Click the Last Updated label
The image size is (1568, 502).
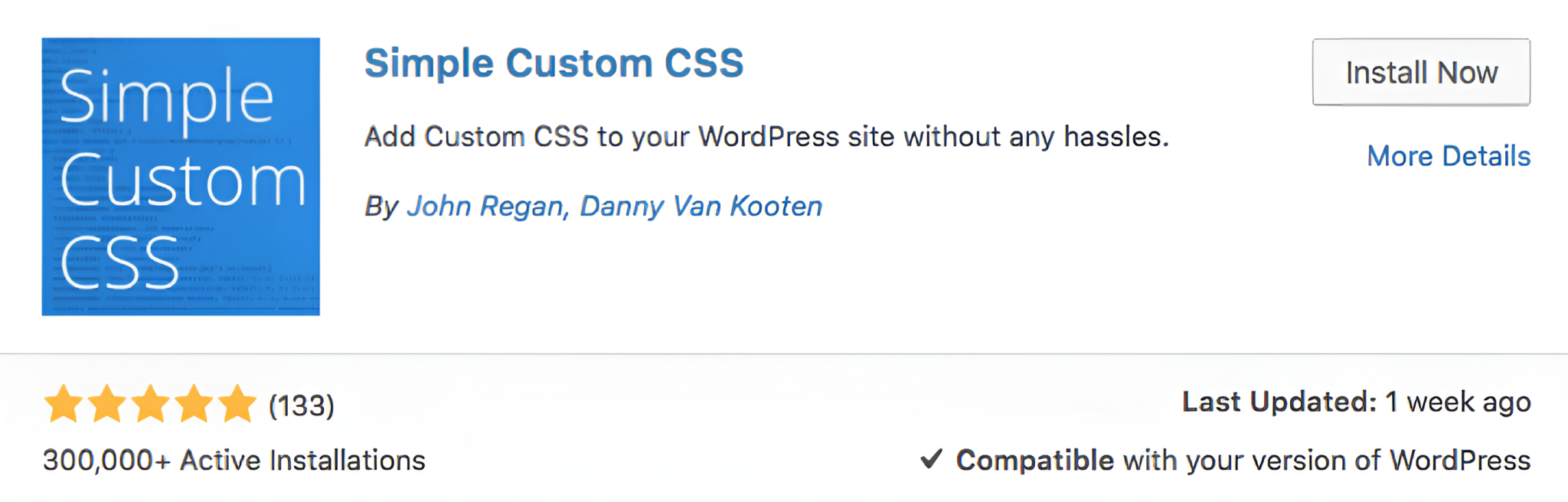click(x=1277, y=400)
